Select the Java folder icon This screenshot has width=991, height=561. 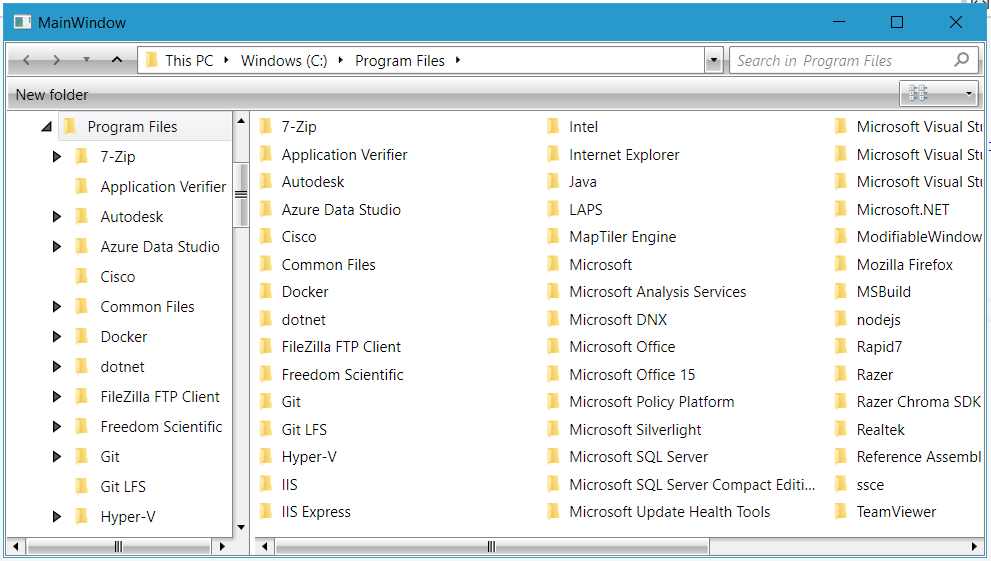pyautogui.click(x=554, y=182)
